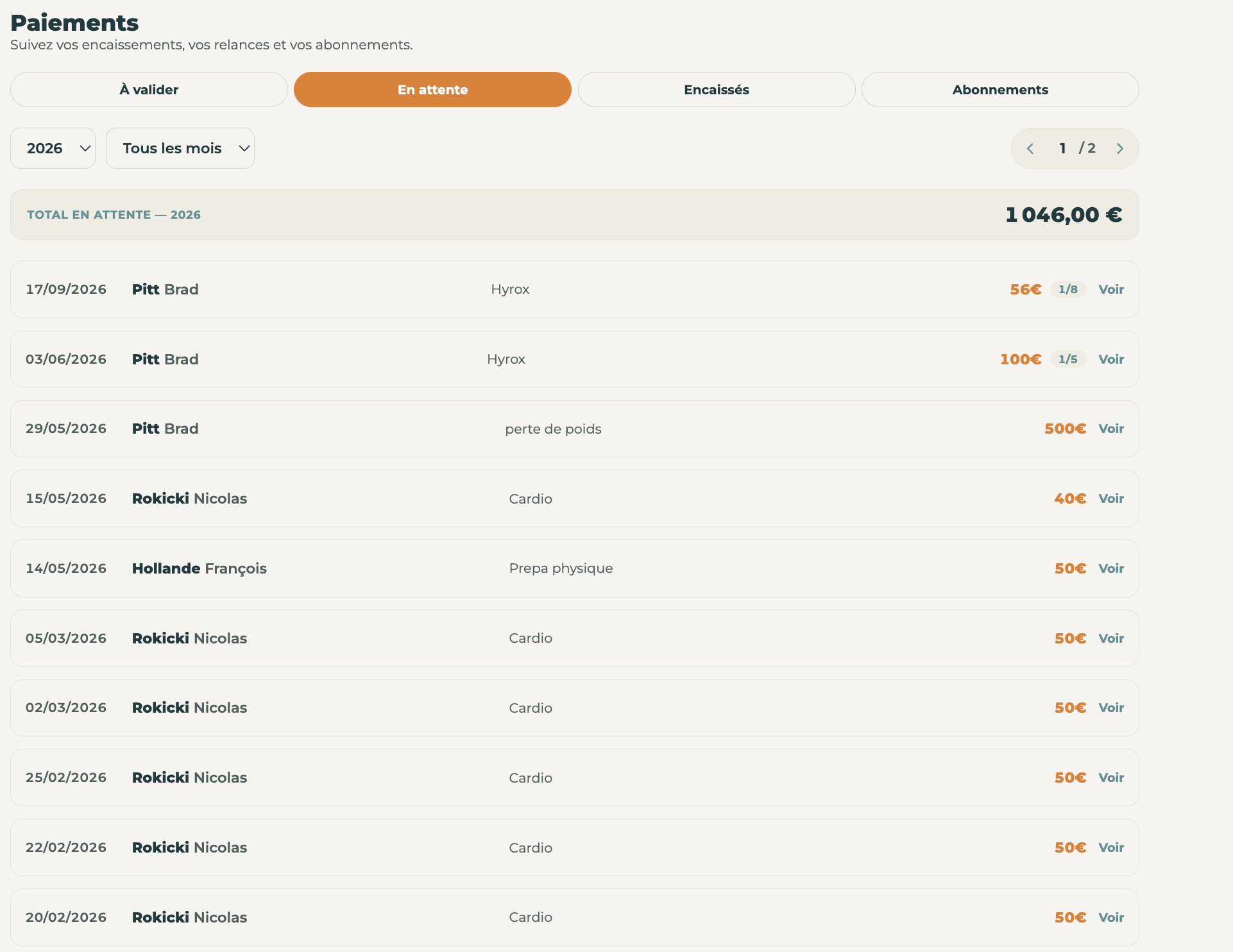This screenshot has width=1233, height=952.
Task: Select the 'En attente' tab
Action: 432,90
